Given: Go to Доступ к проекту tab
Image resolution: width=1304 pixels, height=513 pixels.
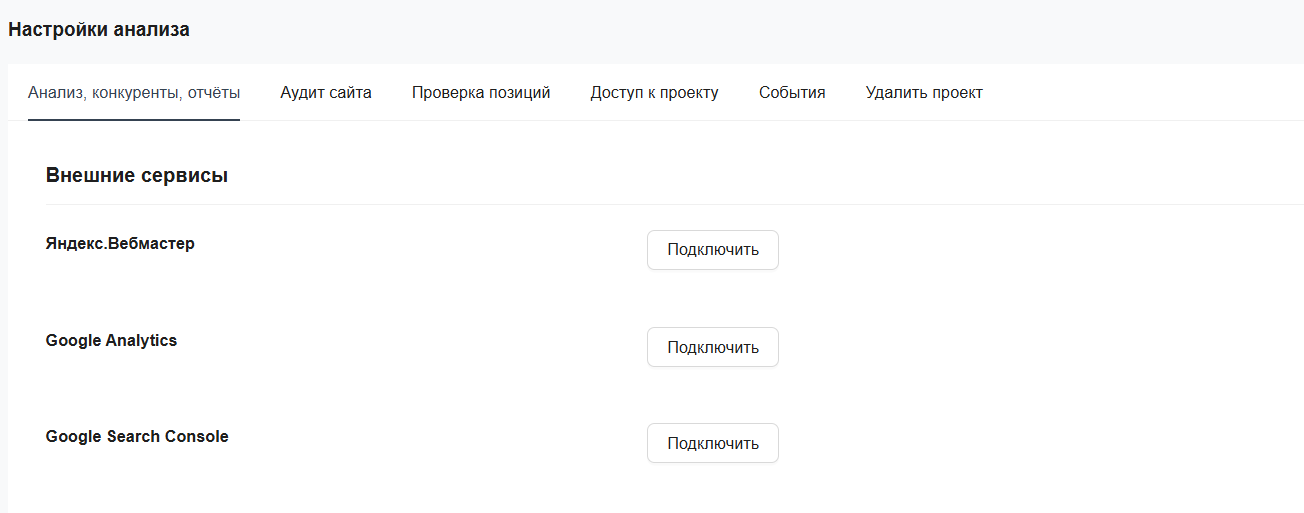Looking at the screenshot, I should 654,93.
